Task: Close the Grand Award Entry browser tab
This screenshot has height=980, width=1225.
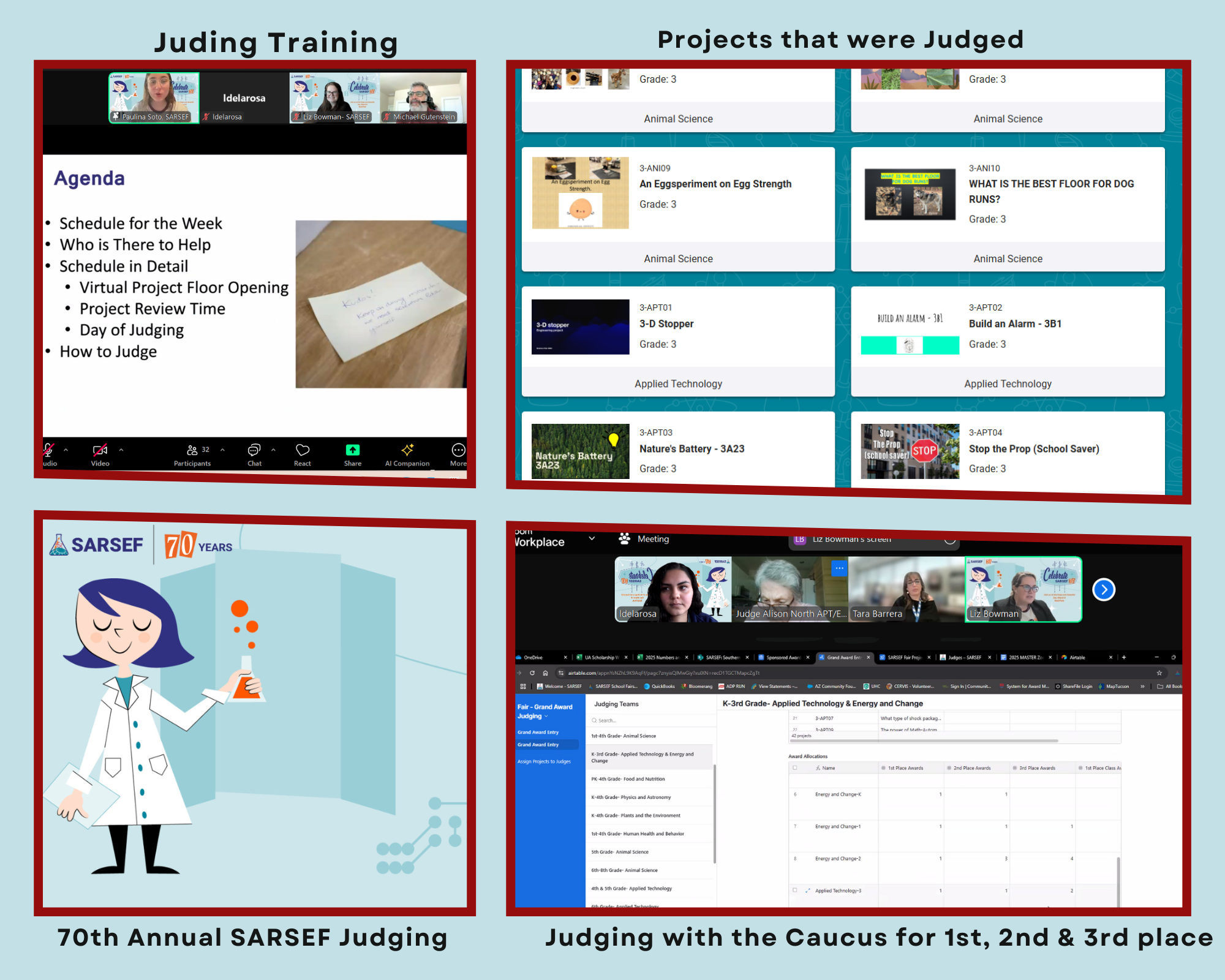Action: [x=868, y=657]
